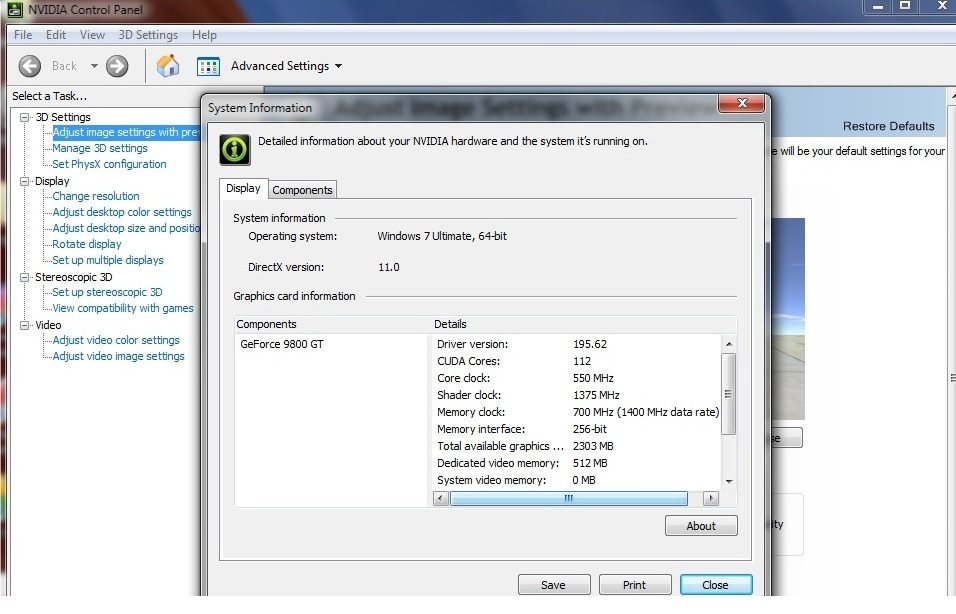Select Set up stereoscopic 3D
Image resolution: width=956 pixels, height=614 pixels.
click(x=107, y=292)
